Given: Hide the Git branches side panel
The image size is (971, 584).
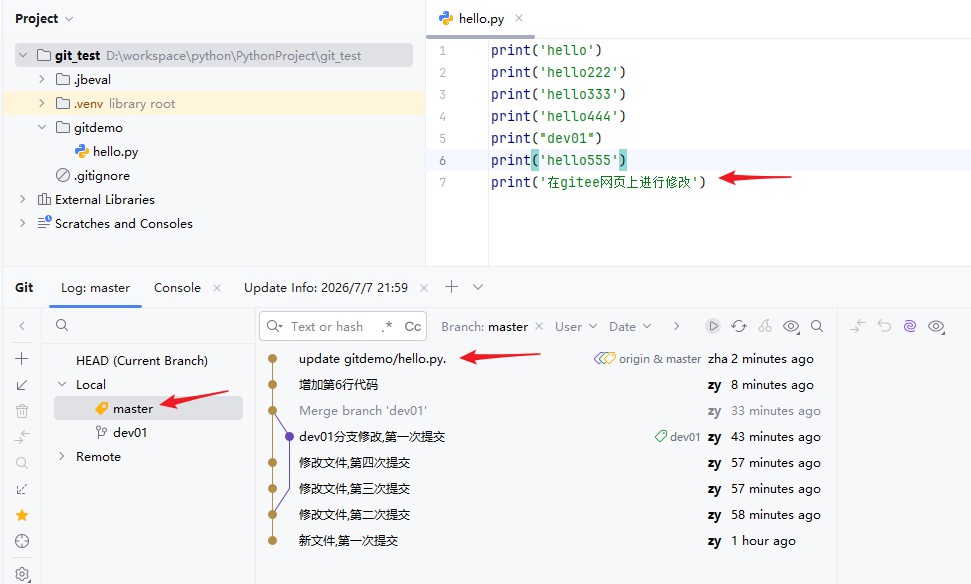Looking at the screenshot, I should (x=22, y=326).
